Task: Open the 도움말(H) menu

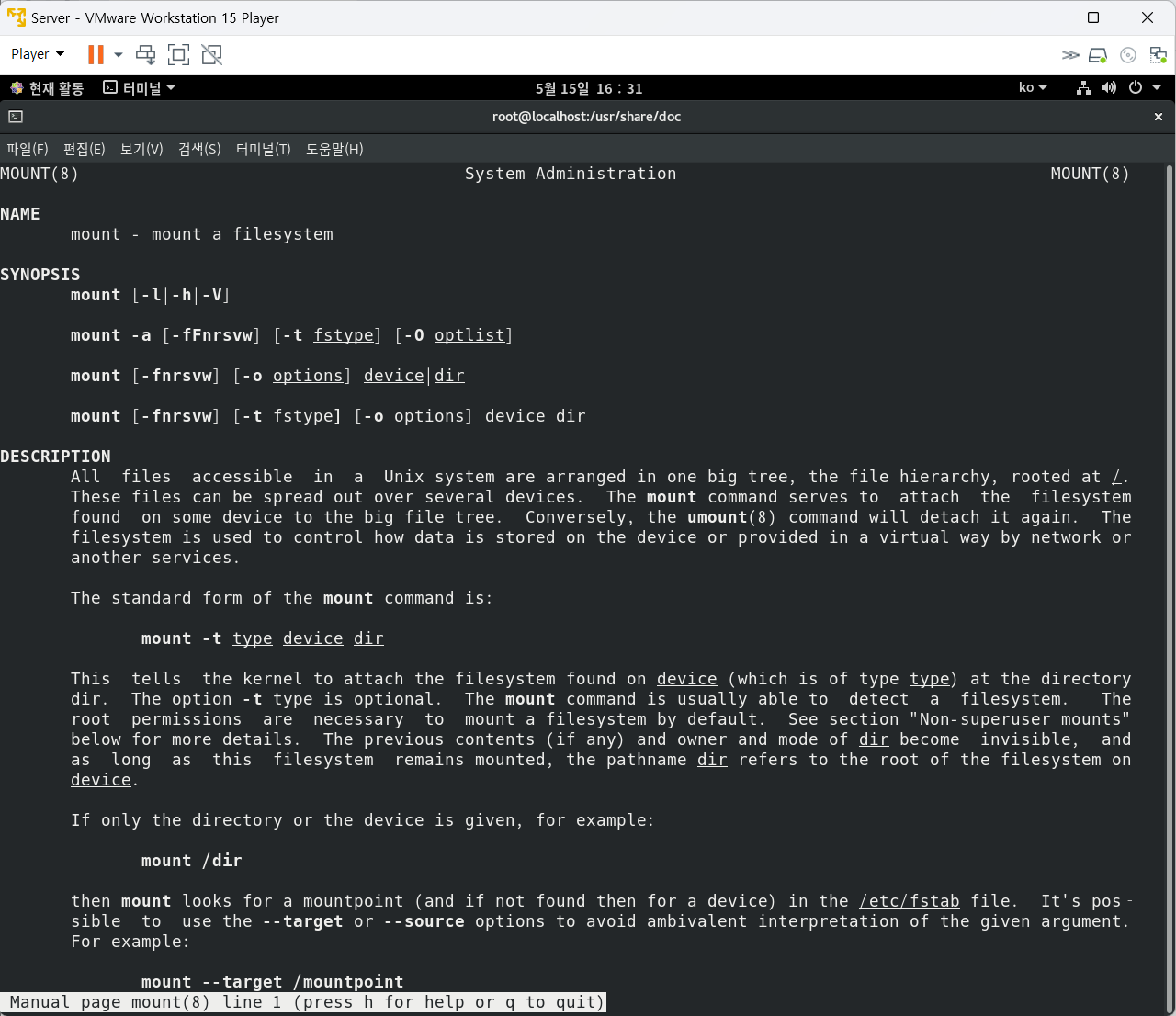Action: tap(334, 149)
